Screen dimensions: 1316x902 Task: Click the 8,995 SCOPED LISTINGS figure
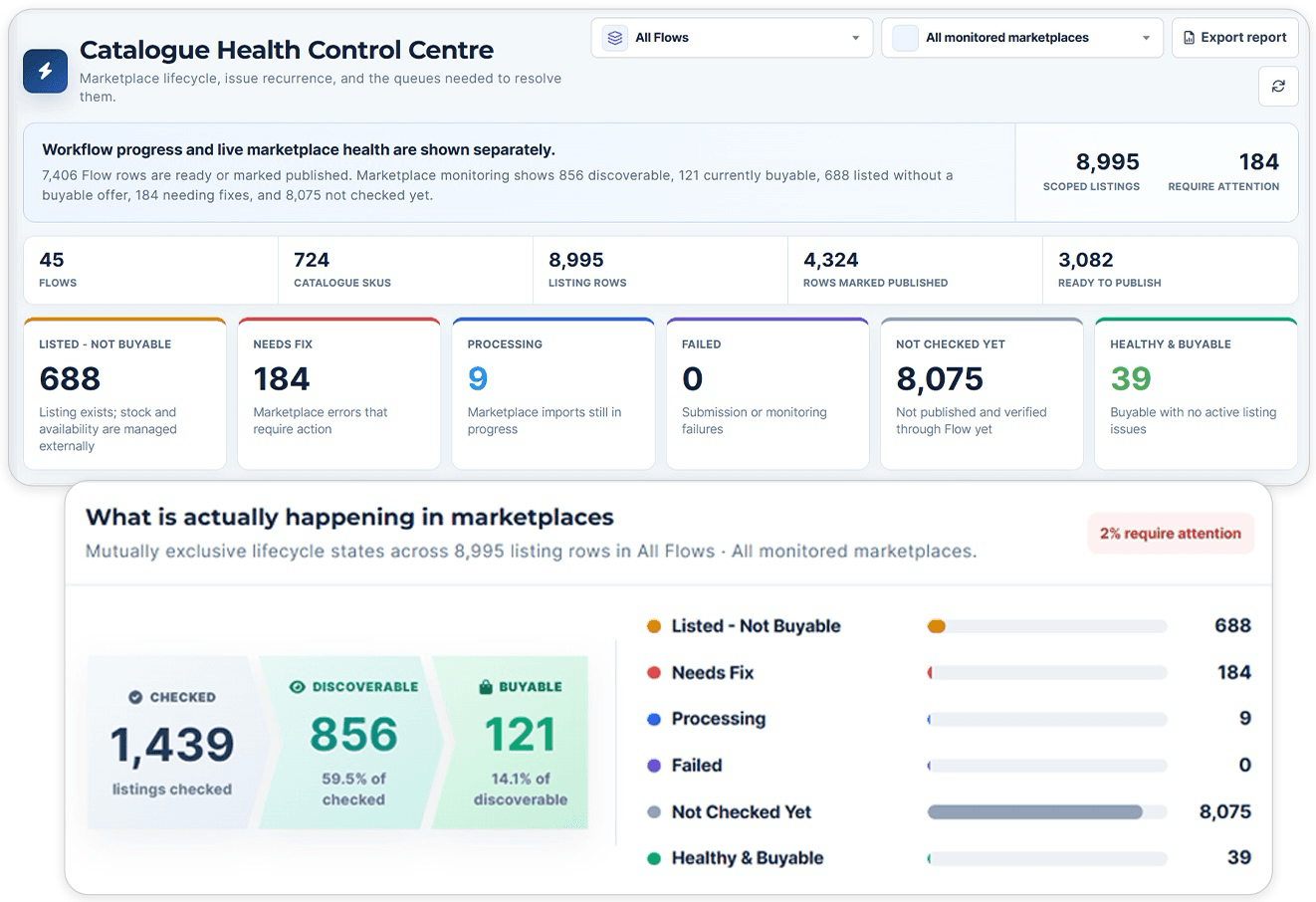tap(1092, 171)
